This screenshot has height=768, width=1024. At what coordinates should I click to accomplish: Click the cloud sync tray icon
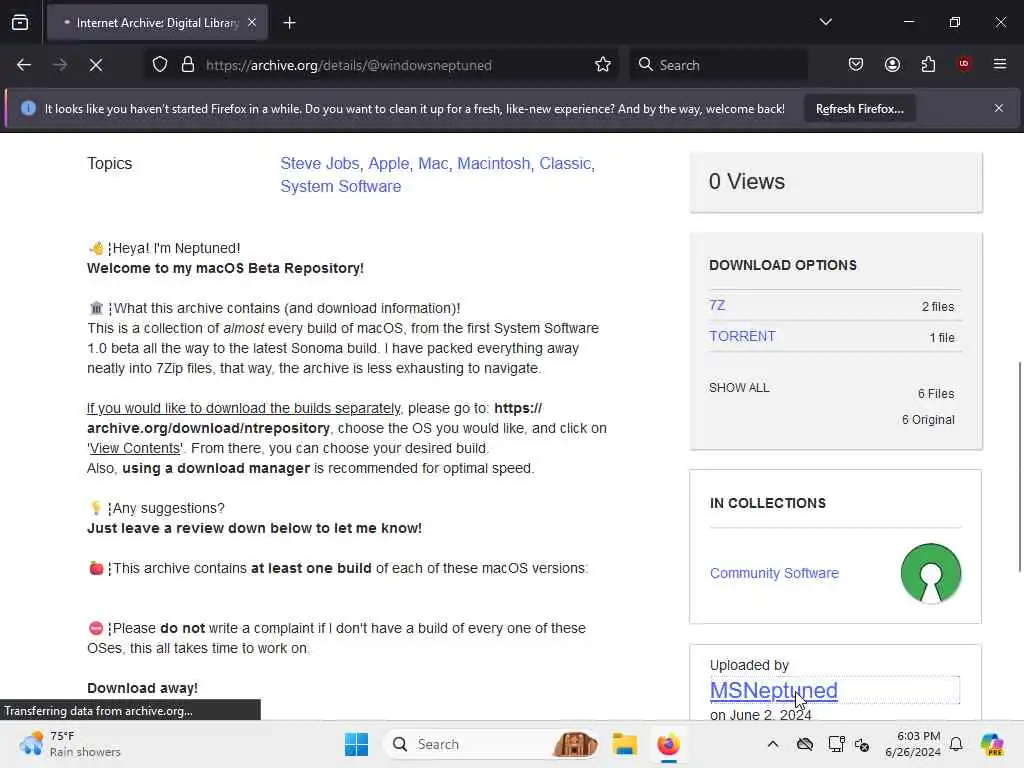[805, 744]
